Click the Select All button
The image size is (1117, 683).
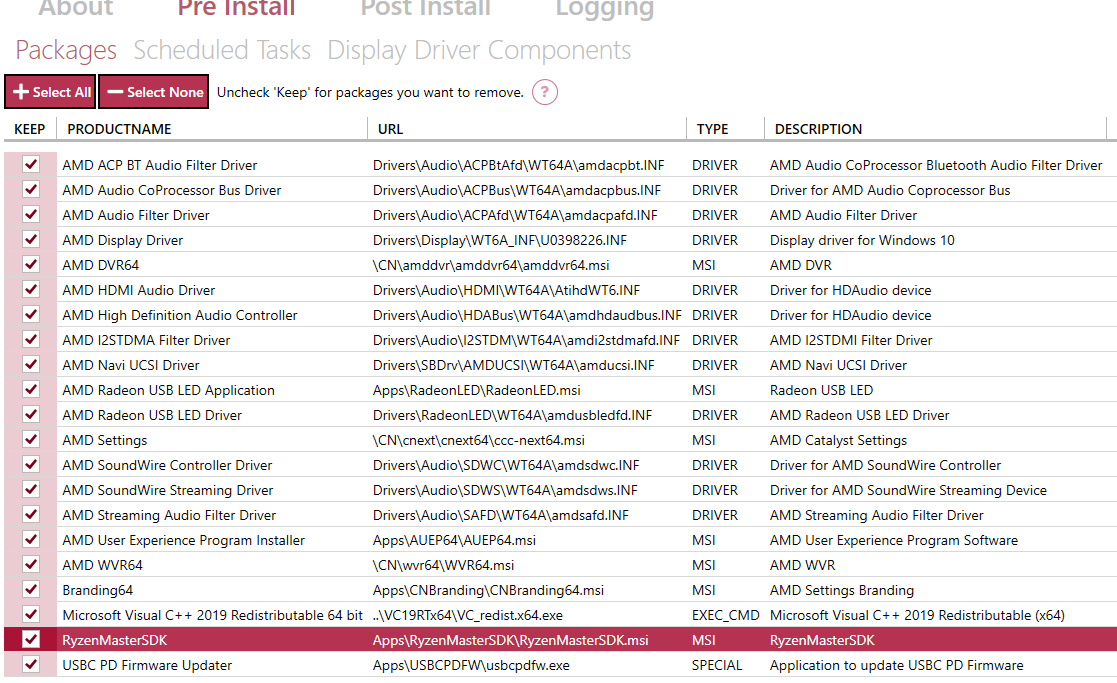point(50,92)
